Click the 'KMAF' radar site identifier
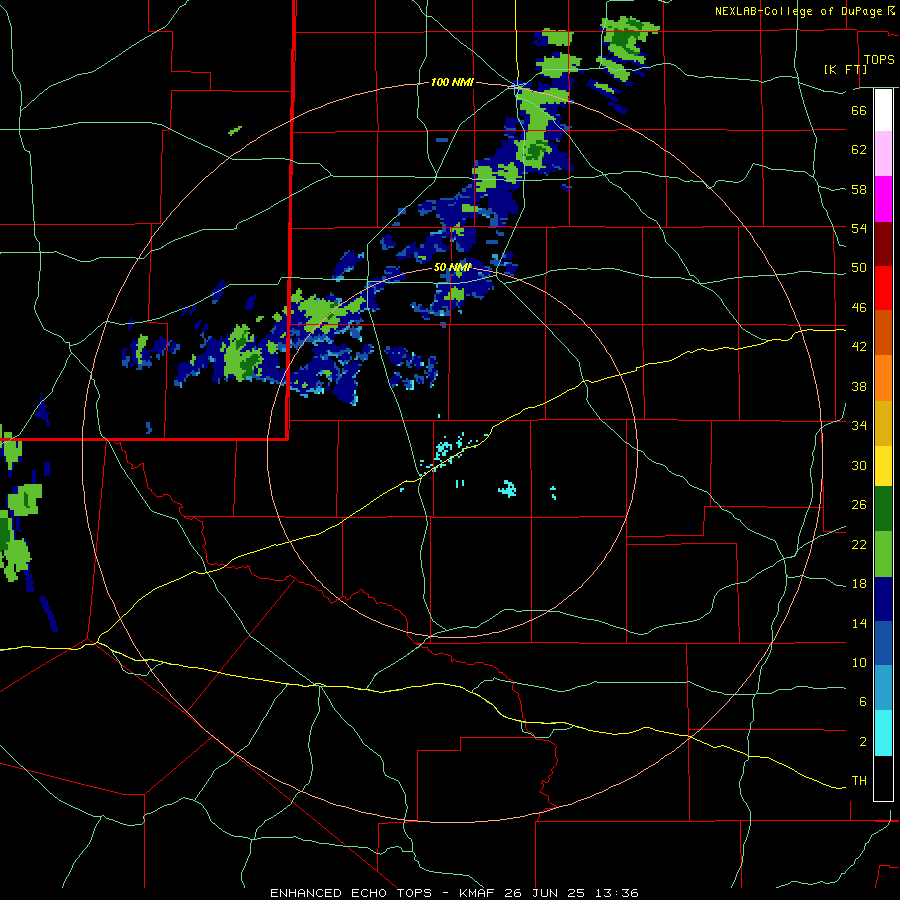 coord(476,893)
